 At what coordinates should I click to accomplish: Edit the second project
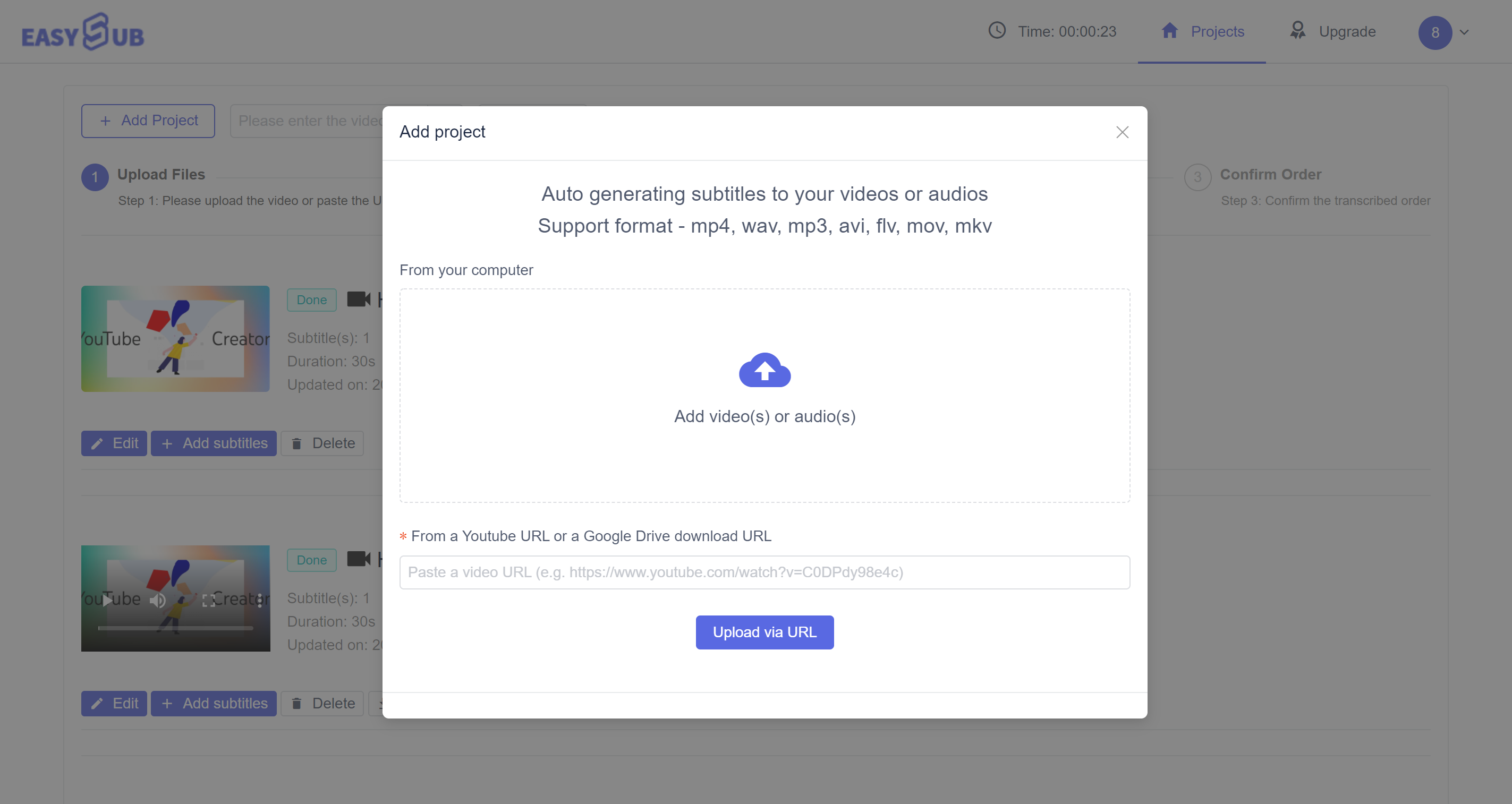[x=114, y=703]
